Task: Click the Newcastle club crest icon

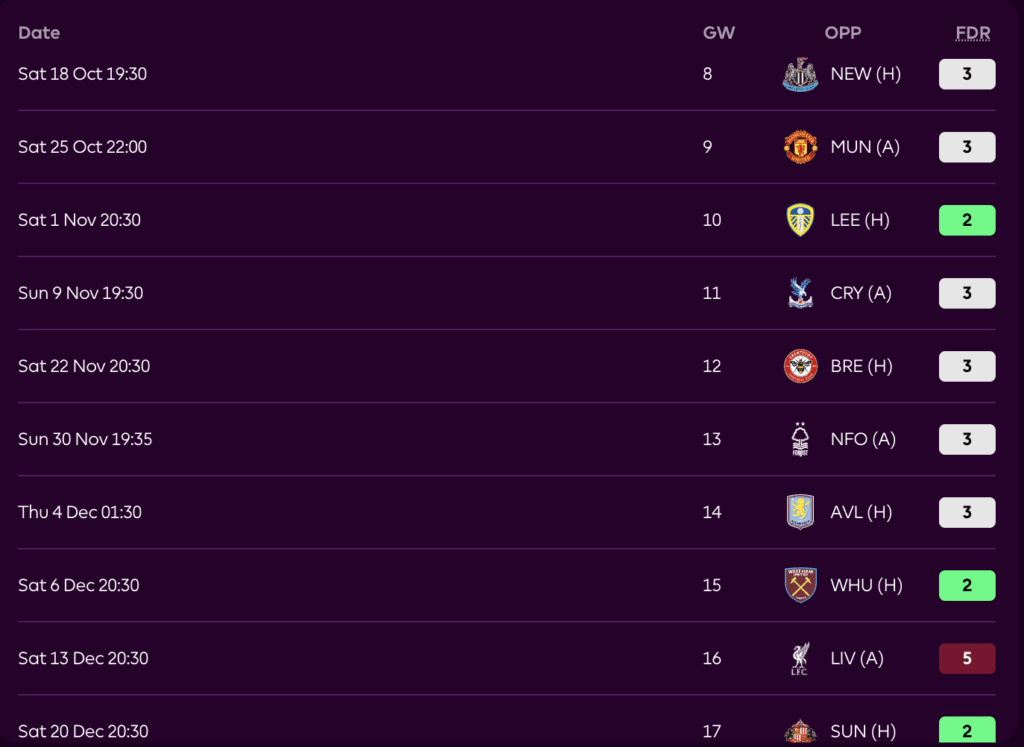Action: click(x=800, y=74)
